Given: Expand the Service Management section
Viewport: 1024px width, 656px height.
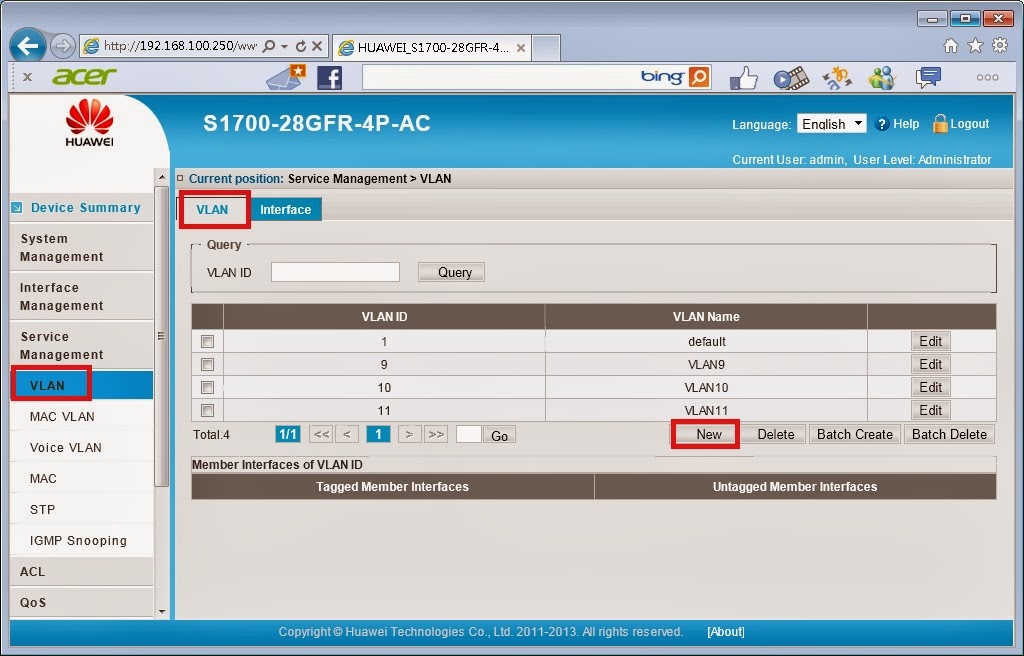Looking at the screenshot, I should click(60, 345).
